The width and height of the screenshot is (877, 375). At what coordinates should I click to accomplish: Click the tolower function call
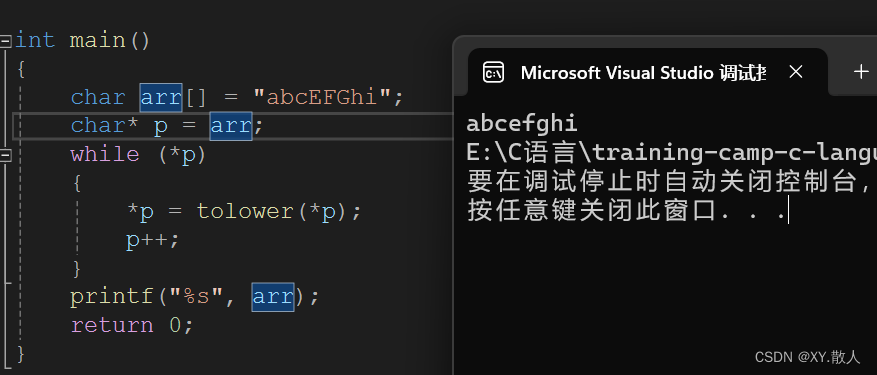244,211
